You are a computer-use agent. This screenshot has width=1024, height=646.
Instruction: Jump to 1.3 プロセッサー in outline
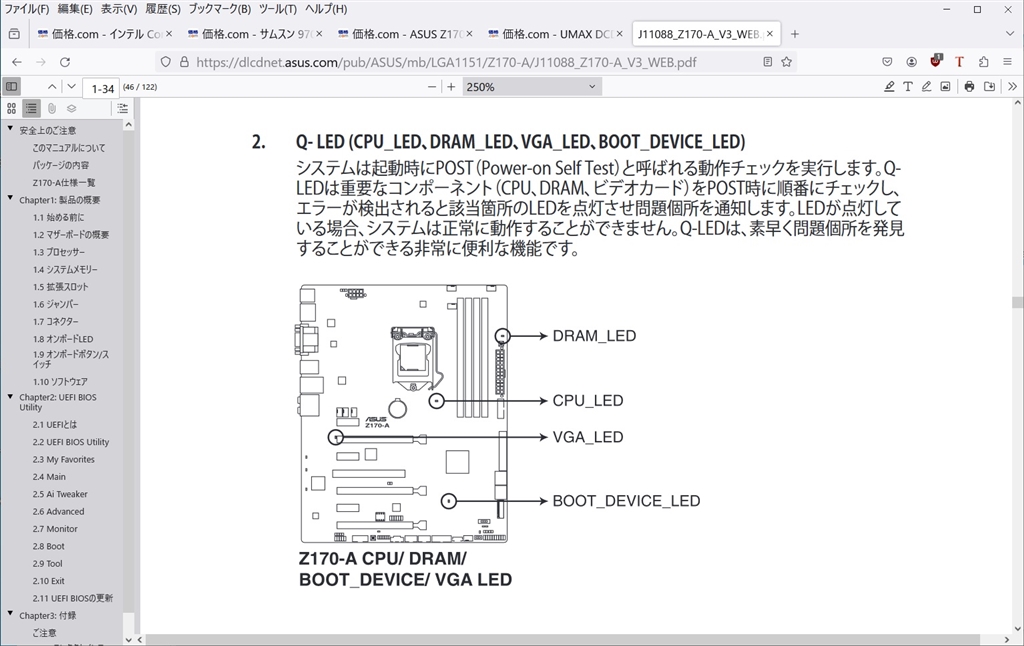pos(59,252)
